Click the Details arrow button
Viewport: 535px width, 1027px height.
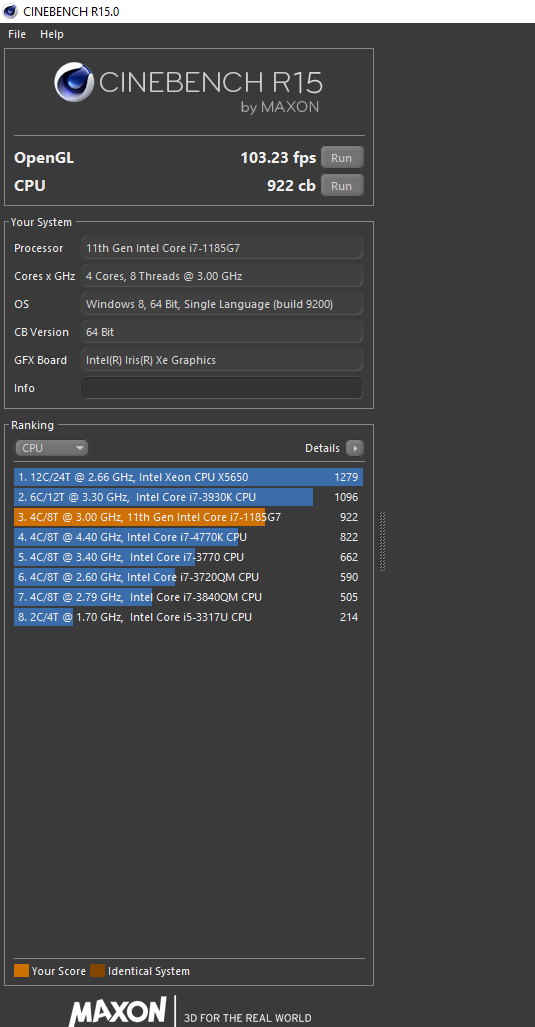pyautogui.click(x=355, y=448)
